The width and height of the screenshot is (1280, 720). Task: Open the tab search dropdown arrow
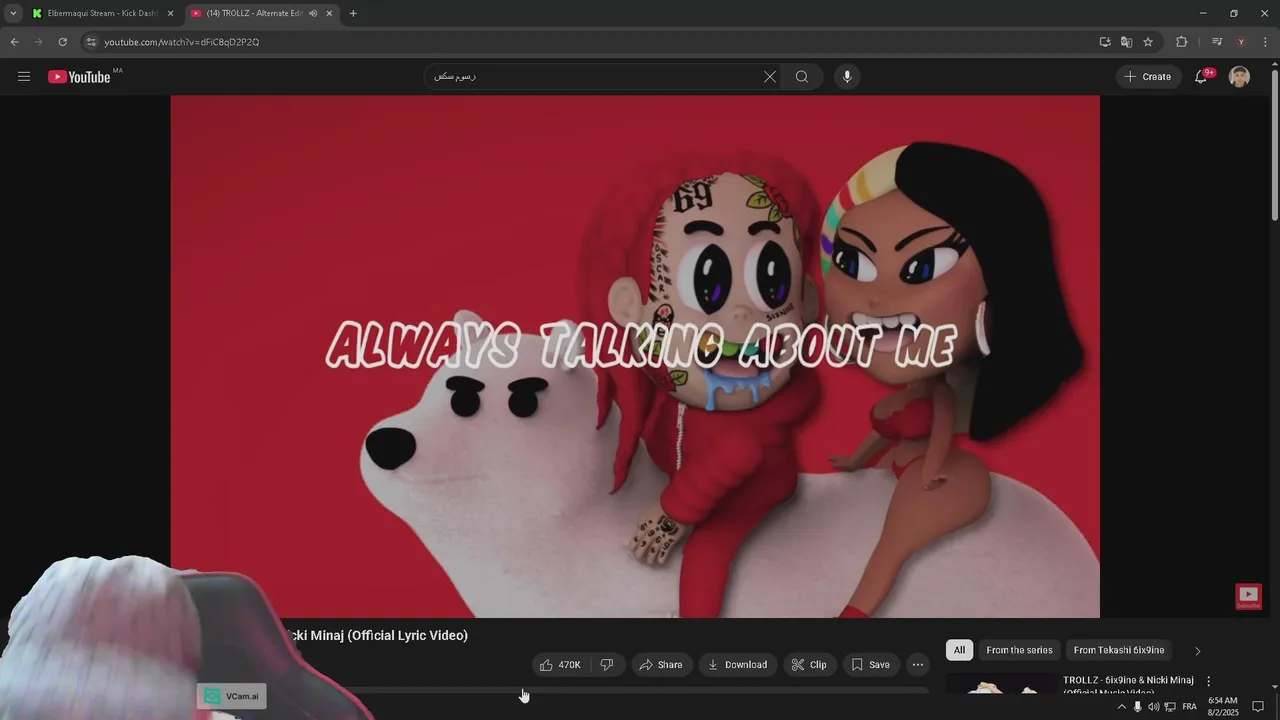12,13
